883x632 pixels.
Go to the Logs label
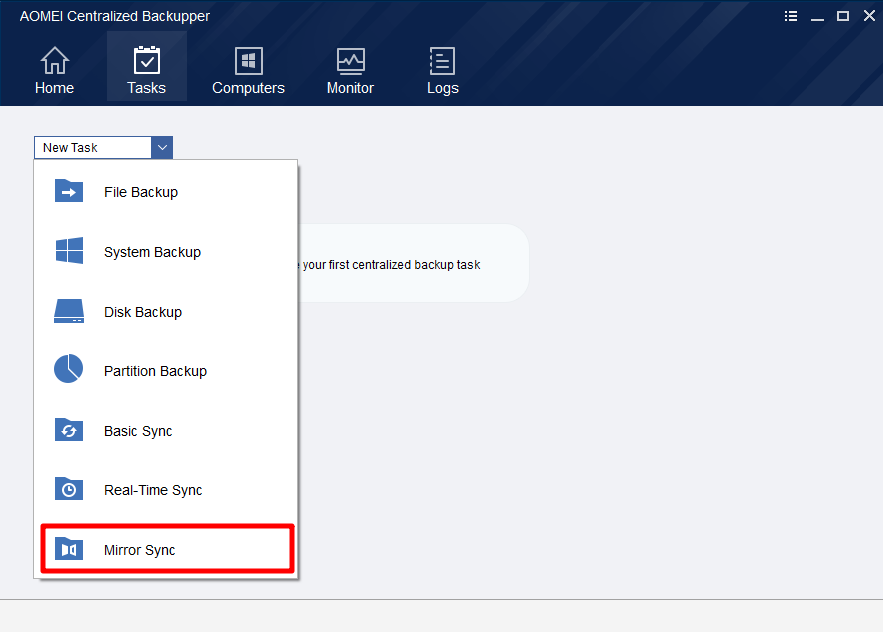click(x=443, y=88)
